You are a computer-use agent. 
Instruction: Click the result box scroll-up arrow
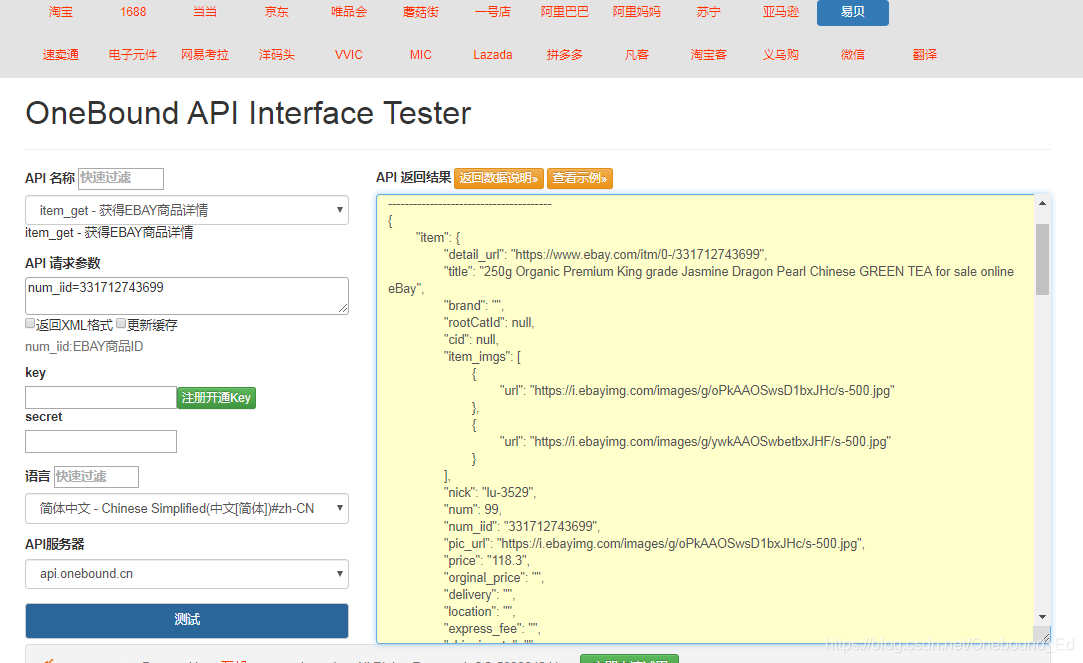1042,203
